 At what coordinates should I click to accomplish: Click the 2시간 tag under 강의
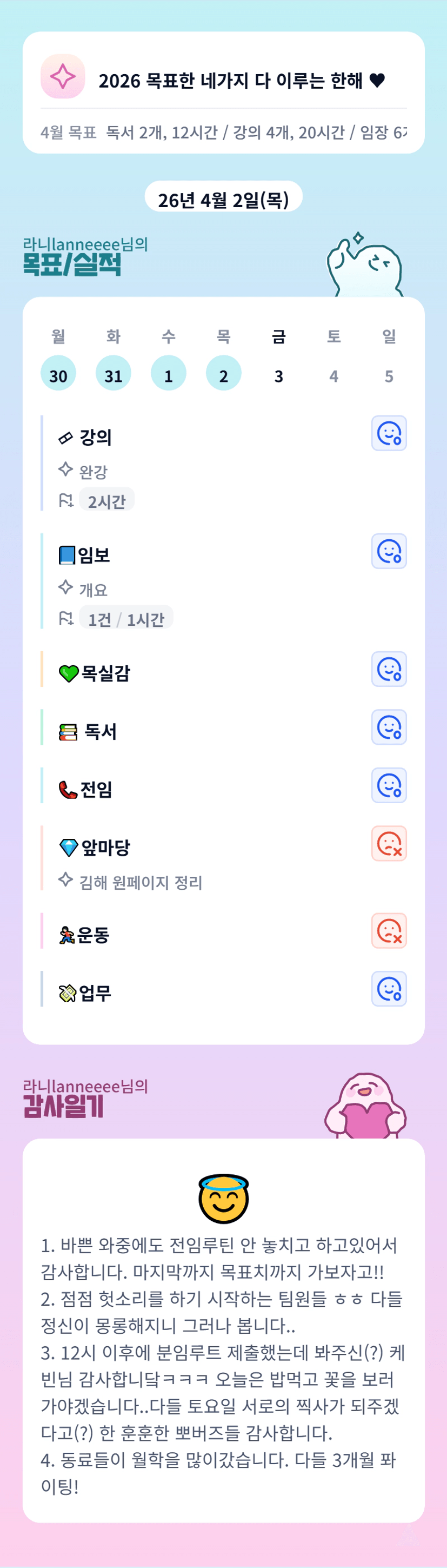106,501
